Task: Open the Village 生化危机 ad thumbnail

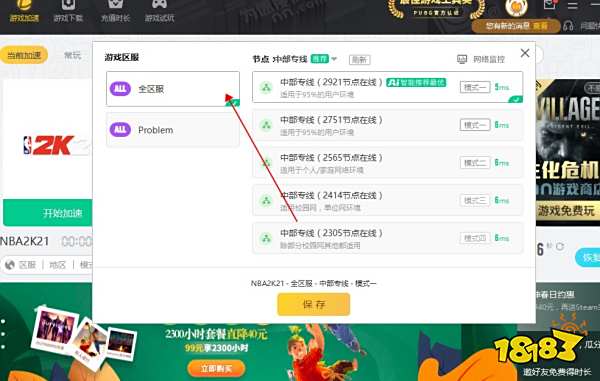Action: pyautogui.click(x=568, y=152)
